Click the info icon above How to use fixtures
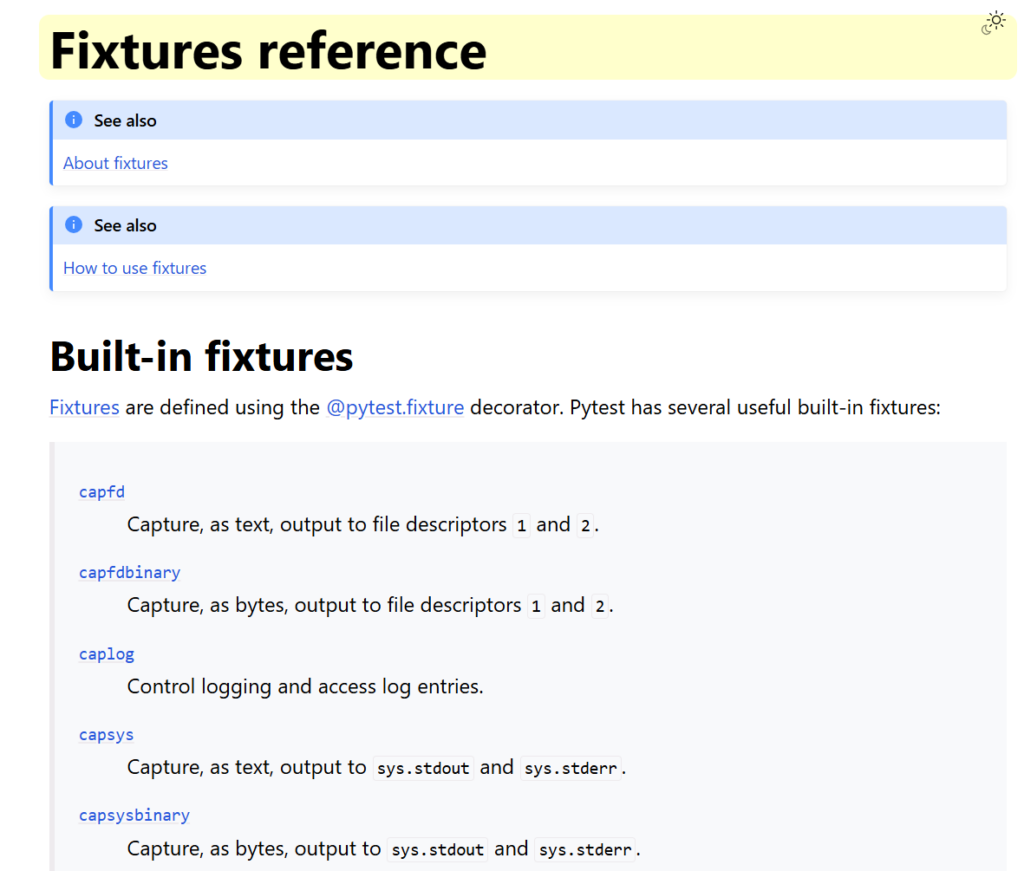1024x871 pixels. click(x=74, y=225)
